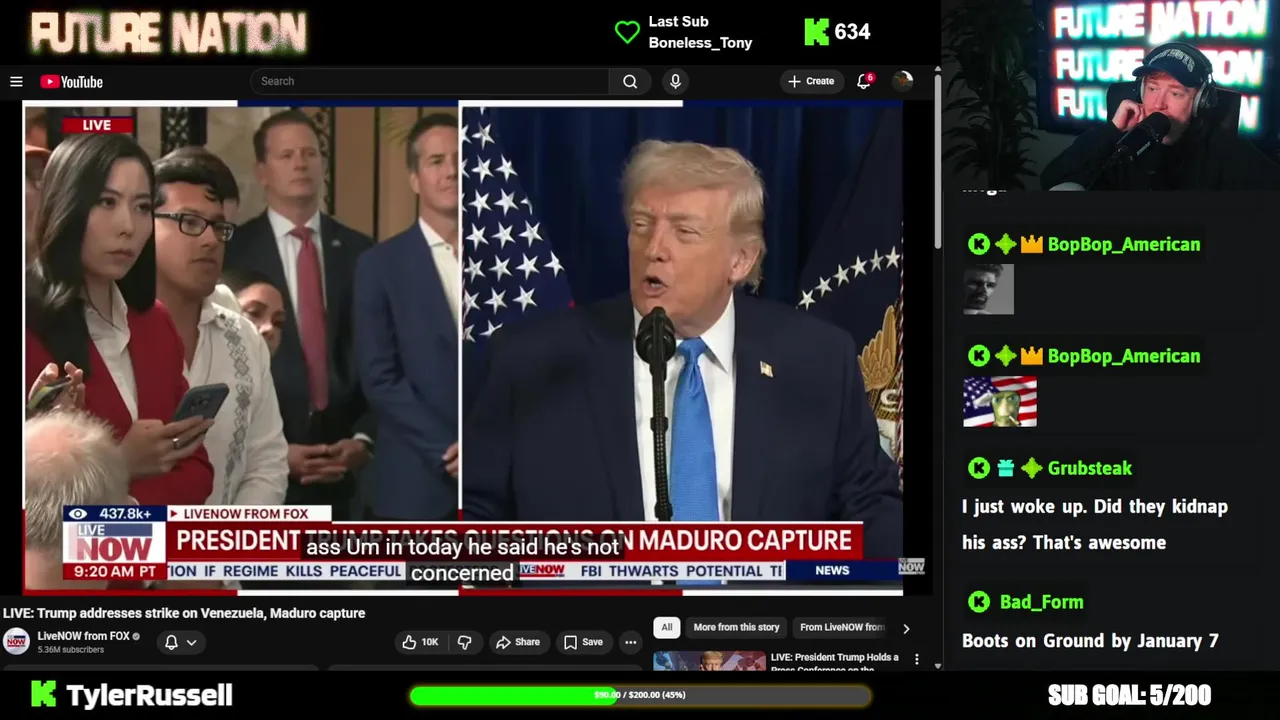This screenshot has width=1280, height=720.
Task: Open the account avatar menu
Action: pyautogui.click(x=903, y=81)
